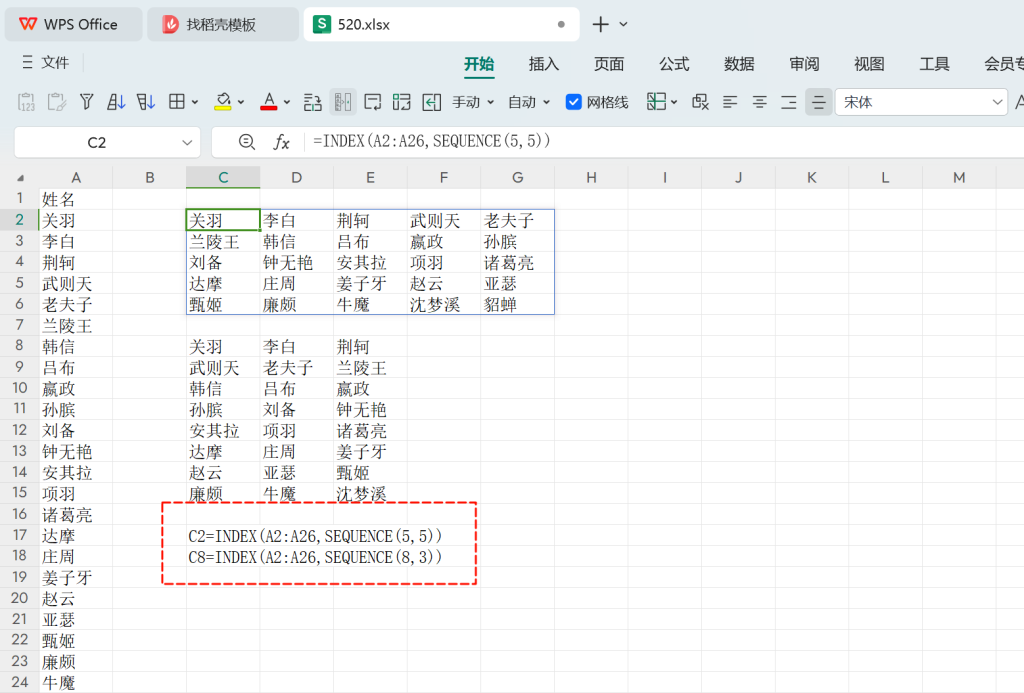Image resolution: width=1024 pixels, height=693 pixels.
Task: Align text right in toolbar
Action: coord(789,102)
